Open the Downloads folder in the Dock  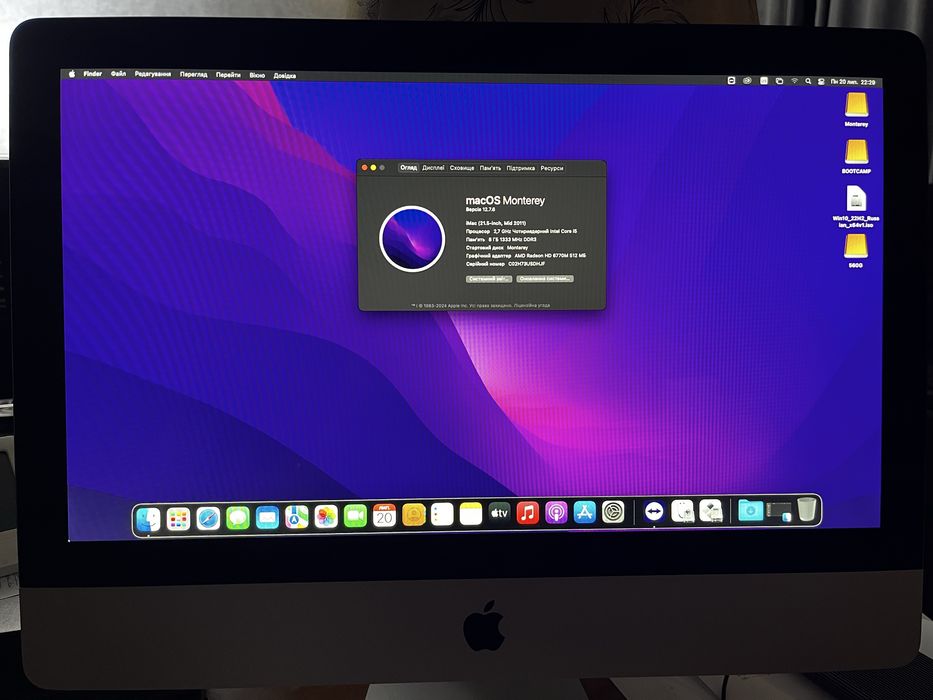(x=750, y=510)
